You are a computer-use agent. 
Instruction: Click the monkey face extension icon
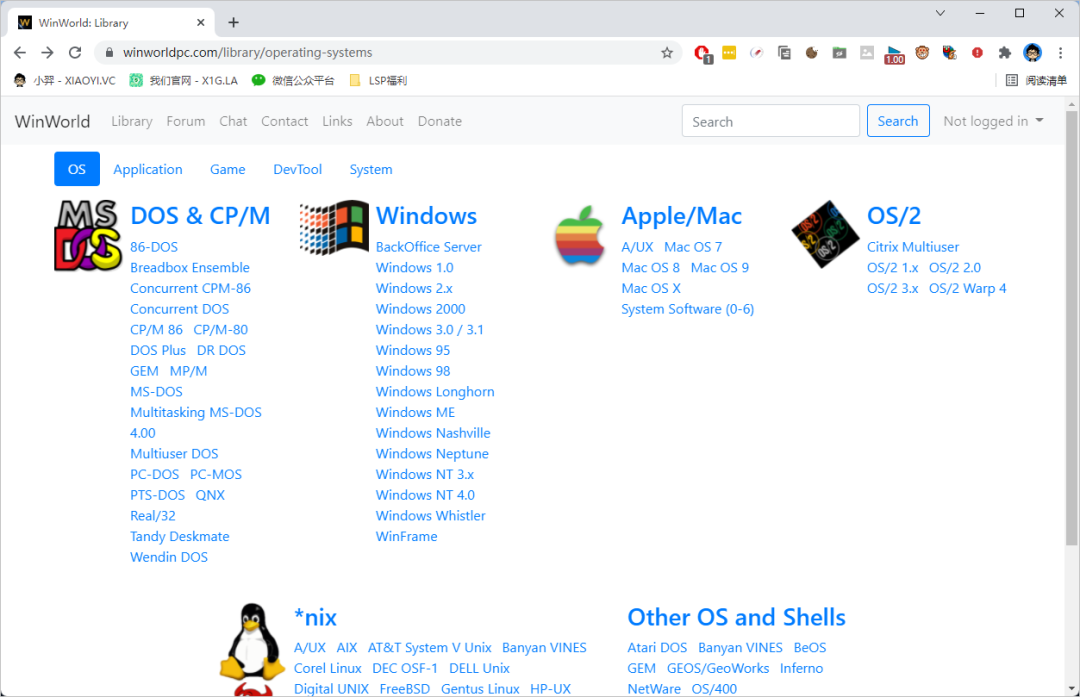(922, 53)
